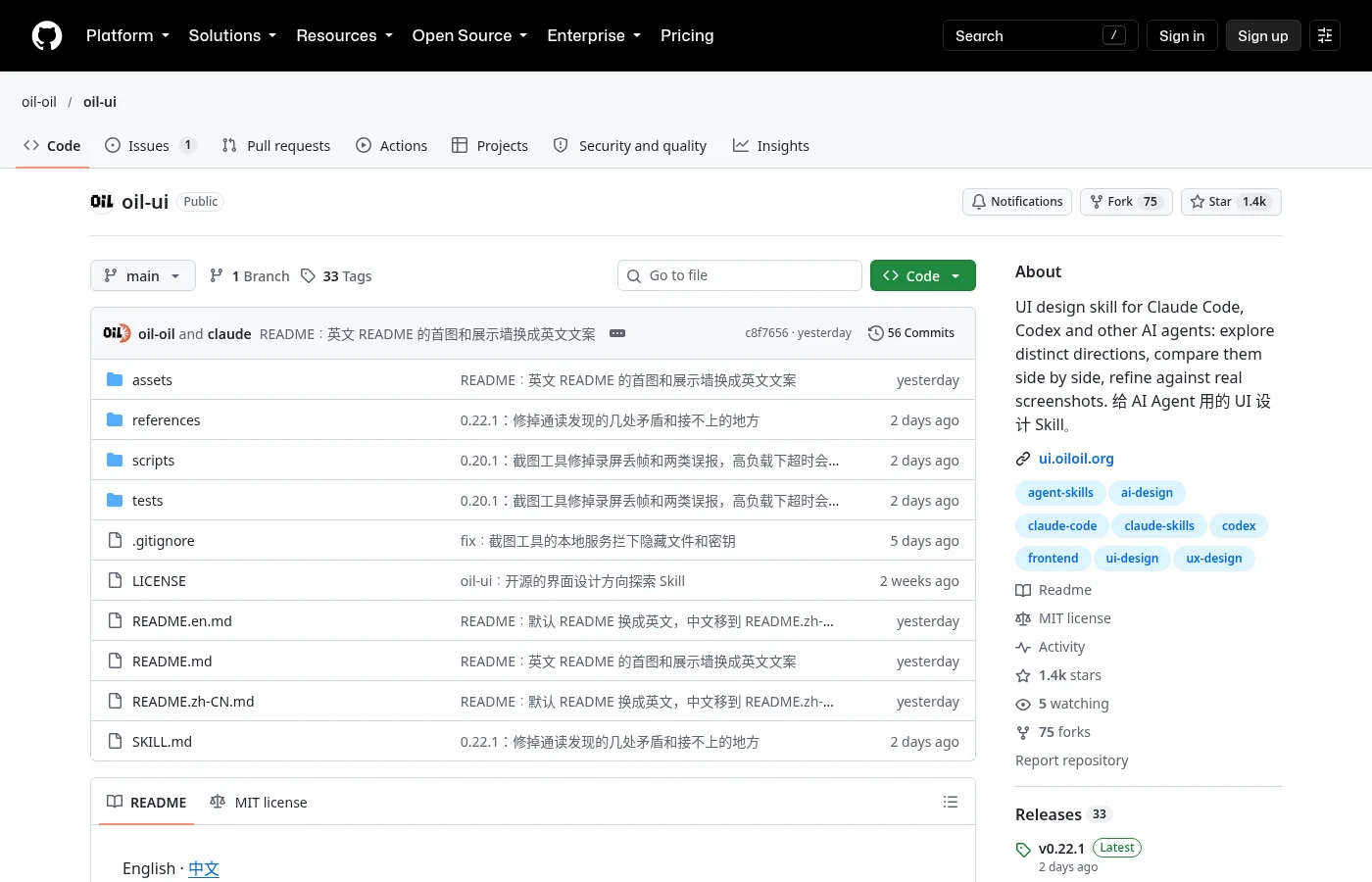Click the oil-ui repository avatar logo
Image resolution: width=1372 pixels, height=882 pixels.
pyautogui.click(x=102, y=201)
